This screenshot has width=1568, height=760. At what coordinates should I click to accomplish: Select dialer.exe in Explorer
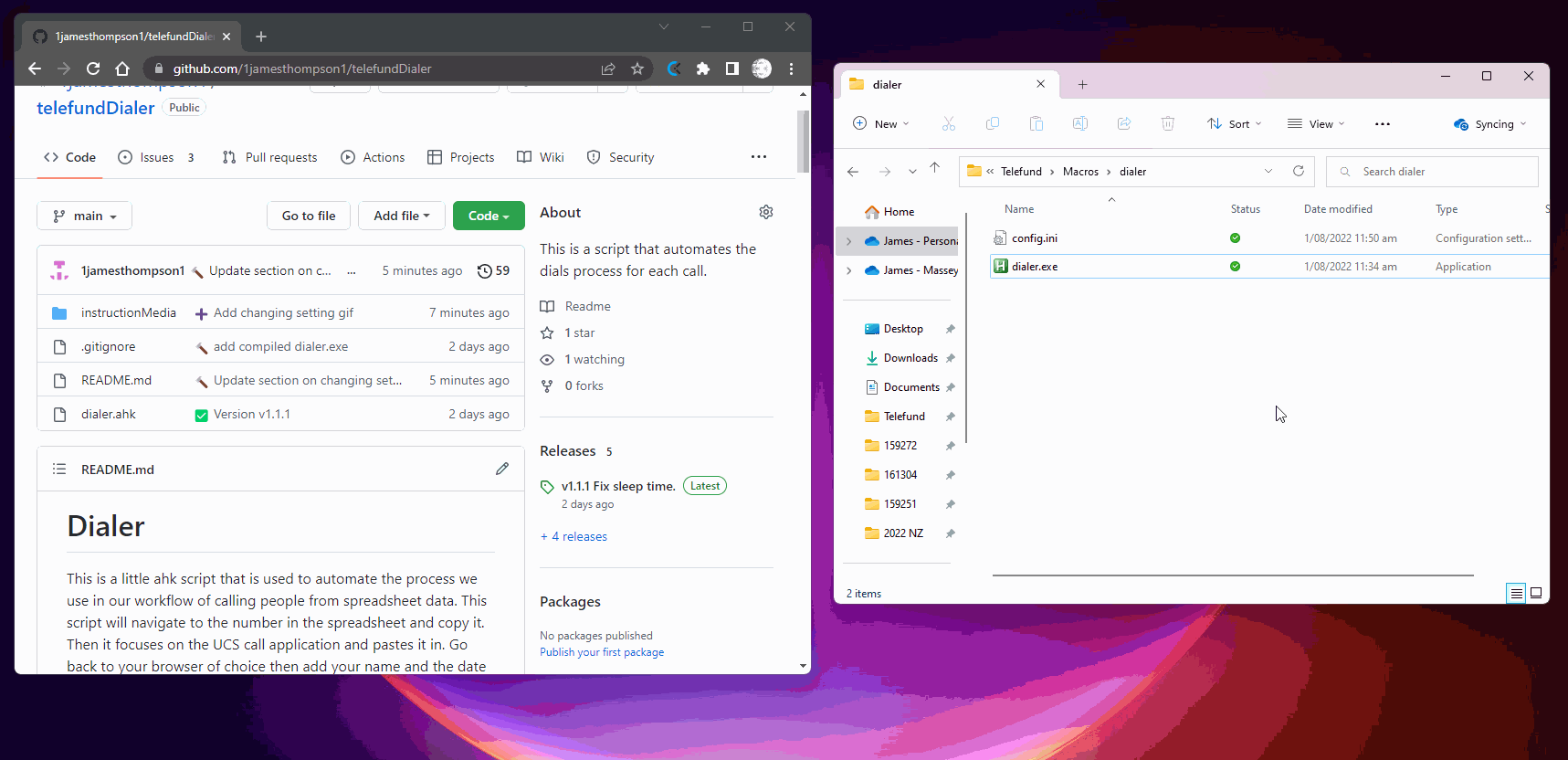pyautogui.click(x=1035, y=267)
